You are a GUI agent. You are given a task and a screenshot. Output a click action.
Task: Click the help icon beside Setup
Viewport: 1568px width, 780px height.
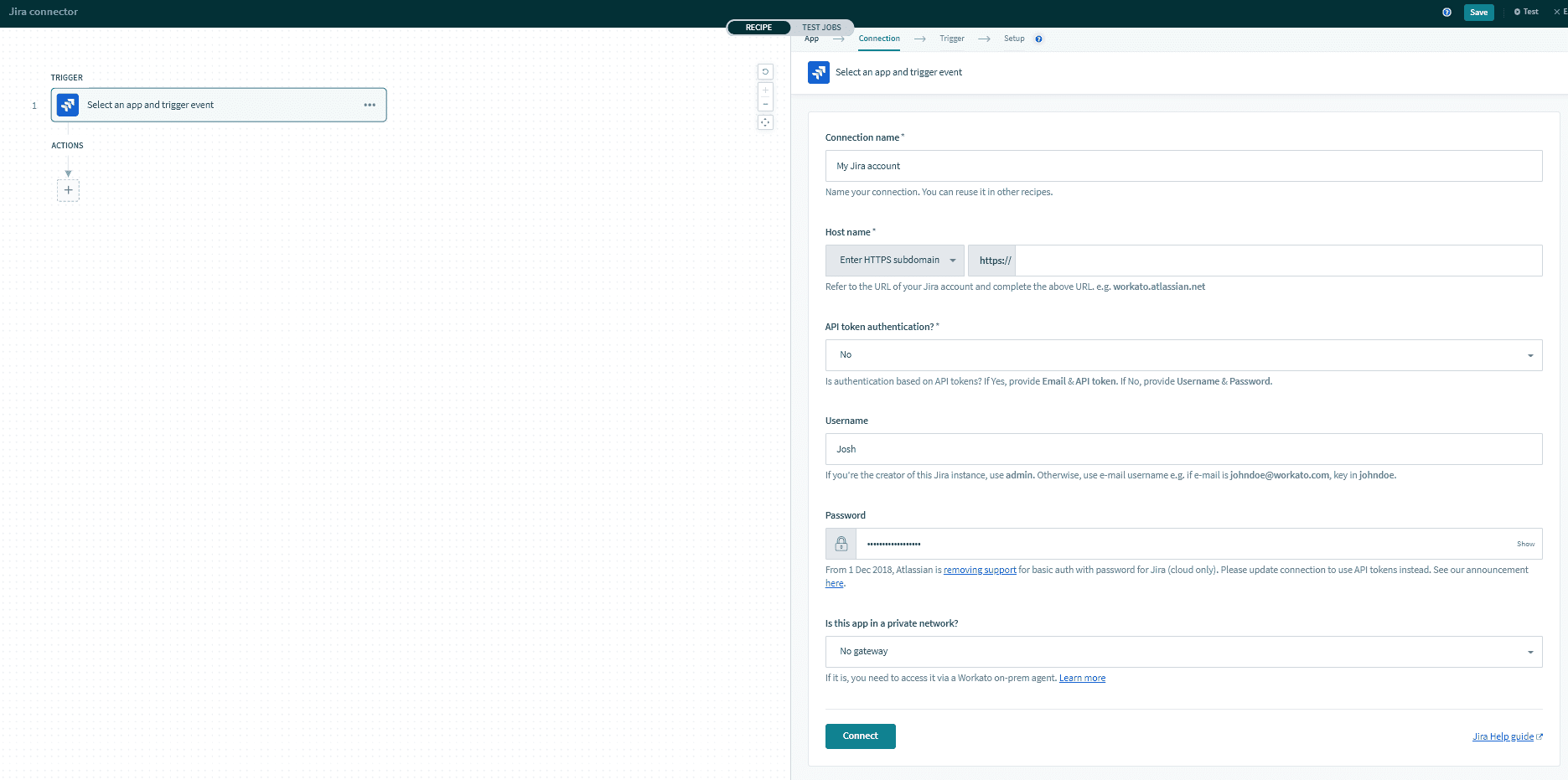click(x=1038, y=39)
